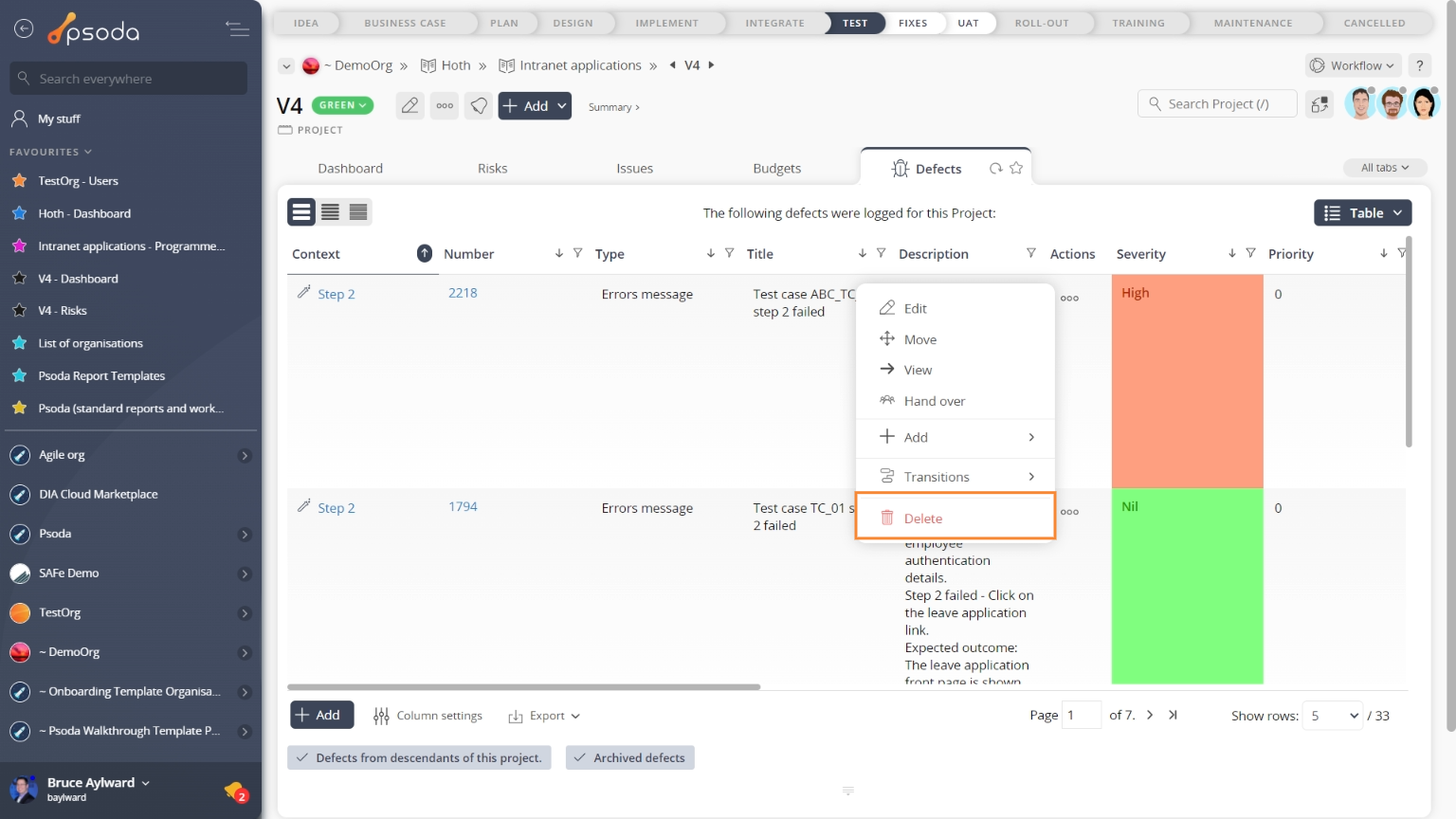This screenshot has width=1456, height=819.
Task: Click the horizontal table scrollbar
Action: (x=523, y=687)
